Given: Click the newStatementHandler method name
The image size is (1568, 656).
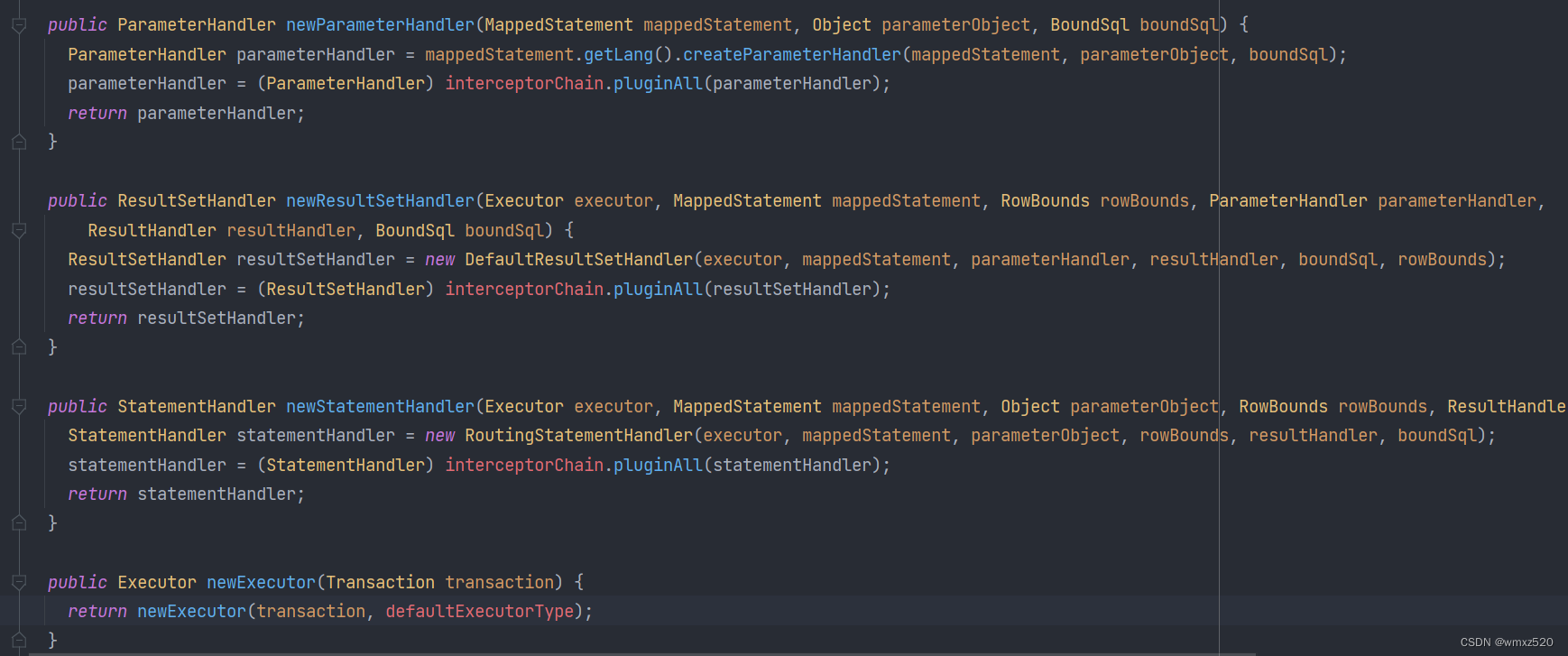Looking at the screenshot, I should (380, 407).
